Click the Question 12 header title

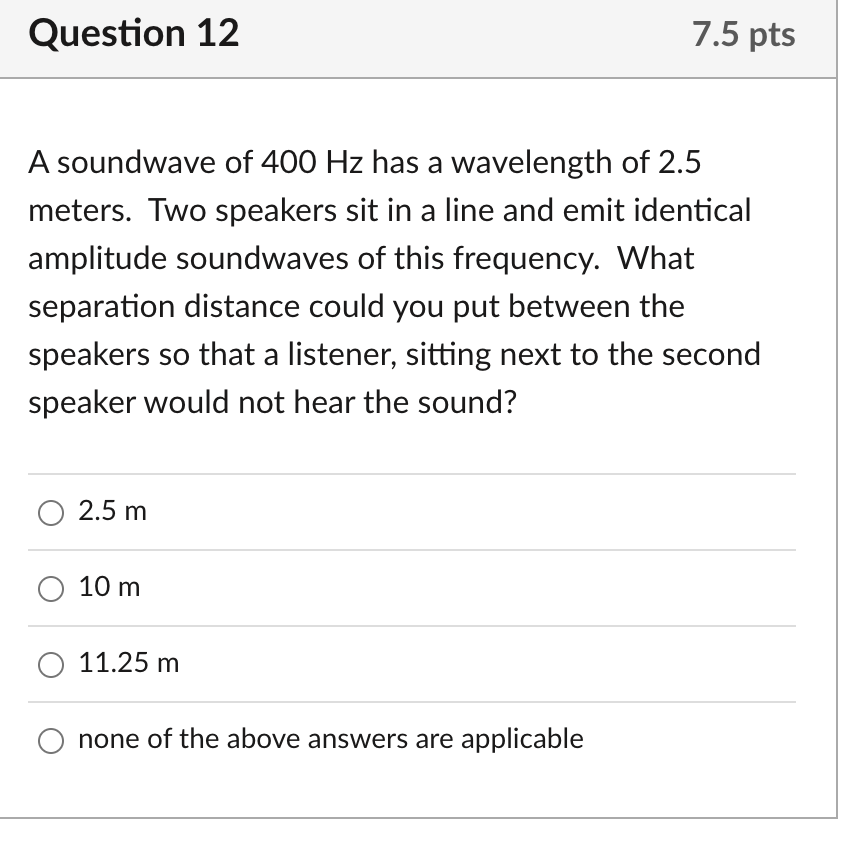pos(136,33)
